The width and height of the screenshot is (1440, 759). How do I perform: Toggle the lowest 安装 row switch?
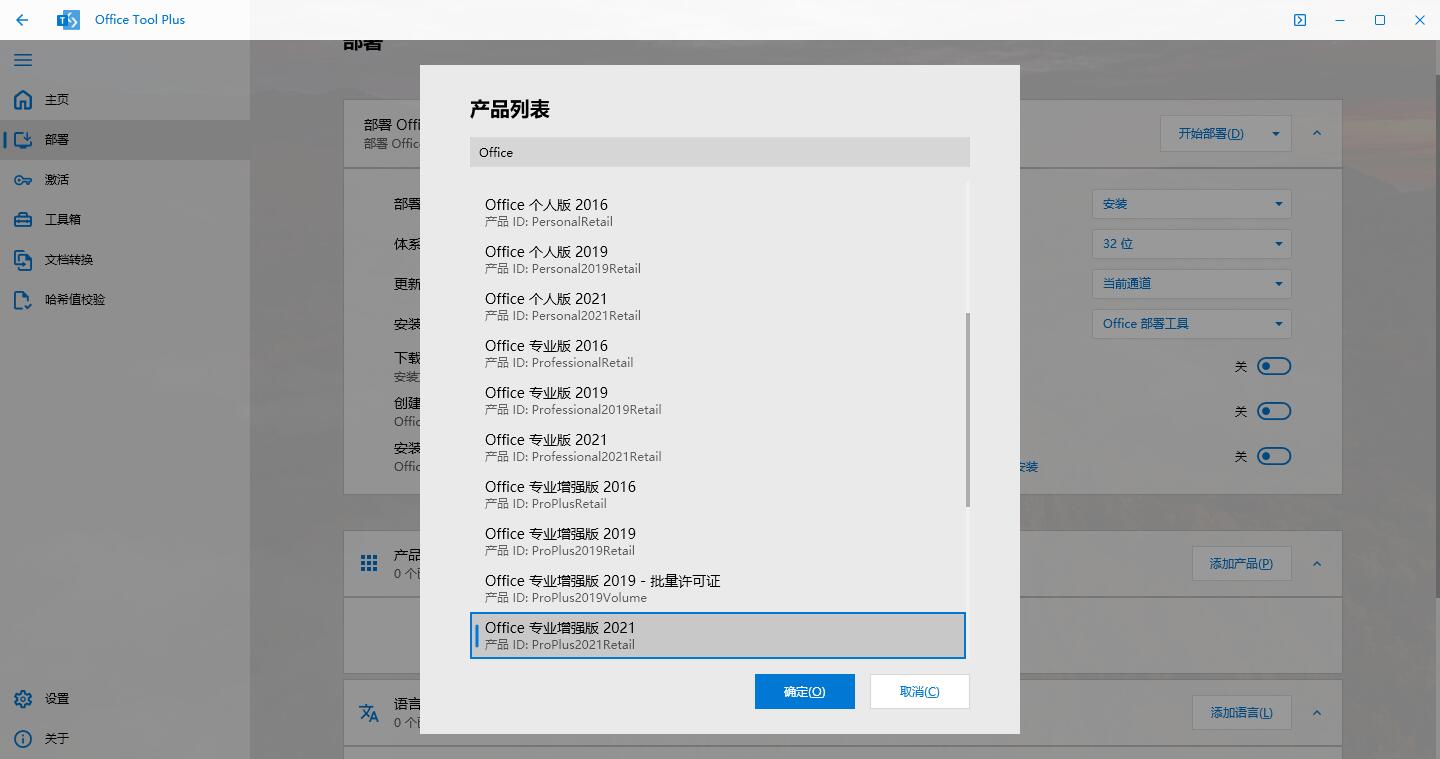coord(1274,456)
